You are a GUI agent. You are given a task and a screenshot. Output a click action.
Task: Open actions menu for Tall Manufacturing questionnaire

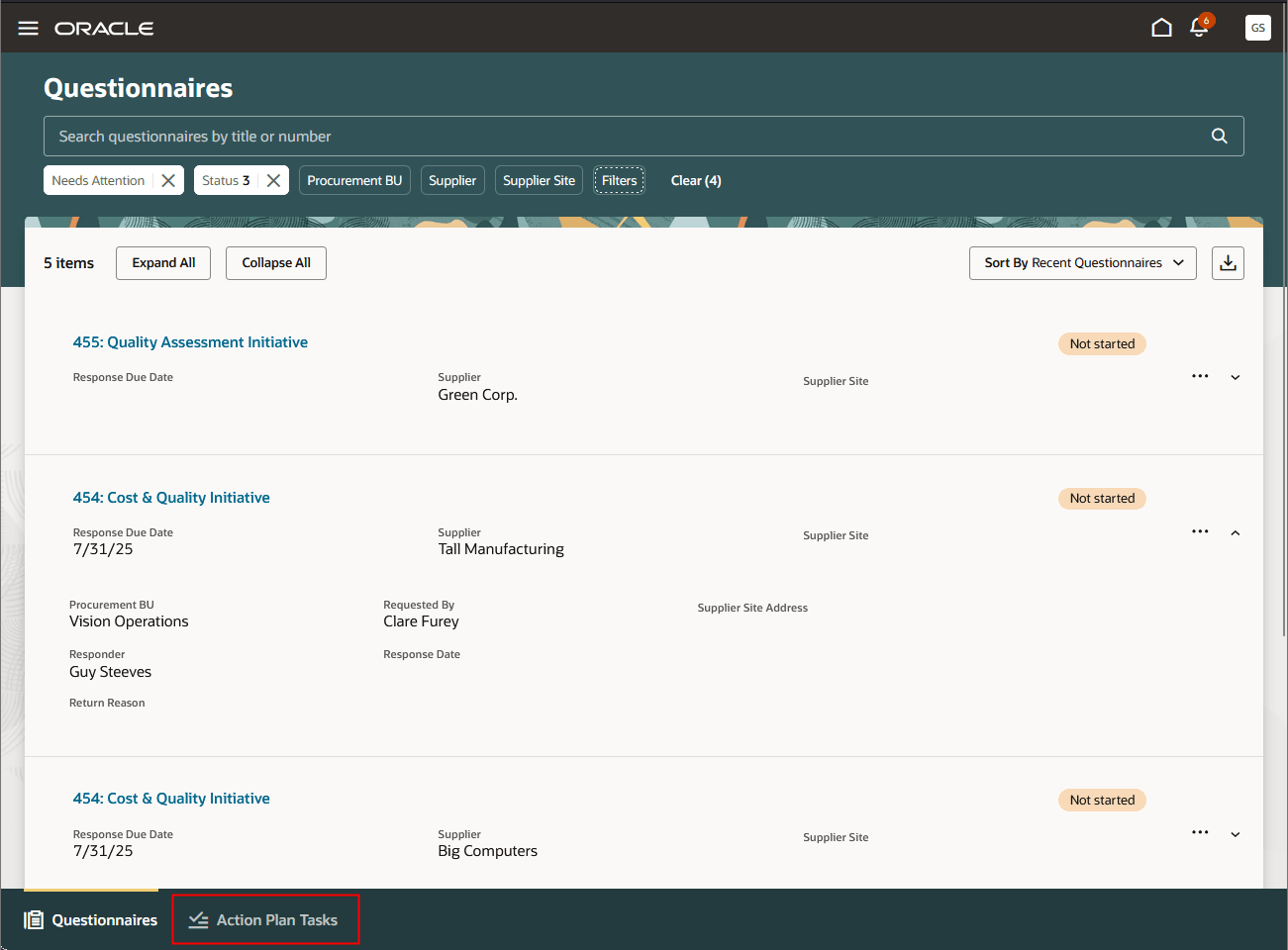[1200, 531]
